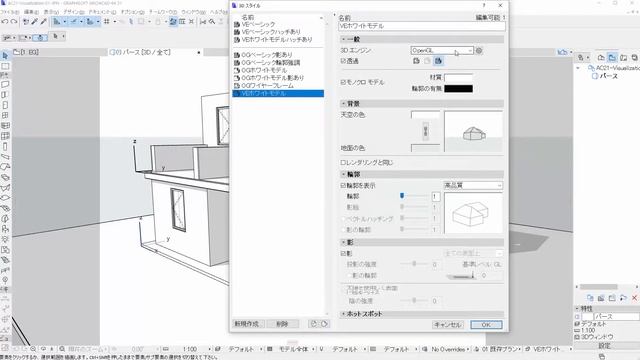The width and height of the screenshot is (640, 360).
Task: Toggle the 影の輪郭 checkbox under shadow section
Action: (348, 276)
